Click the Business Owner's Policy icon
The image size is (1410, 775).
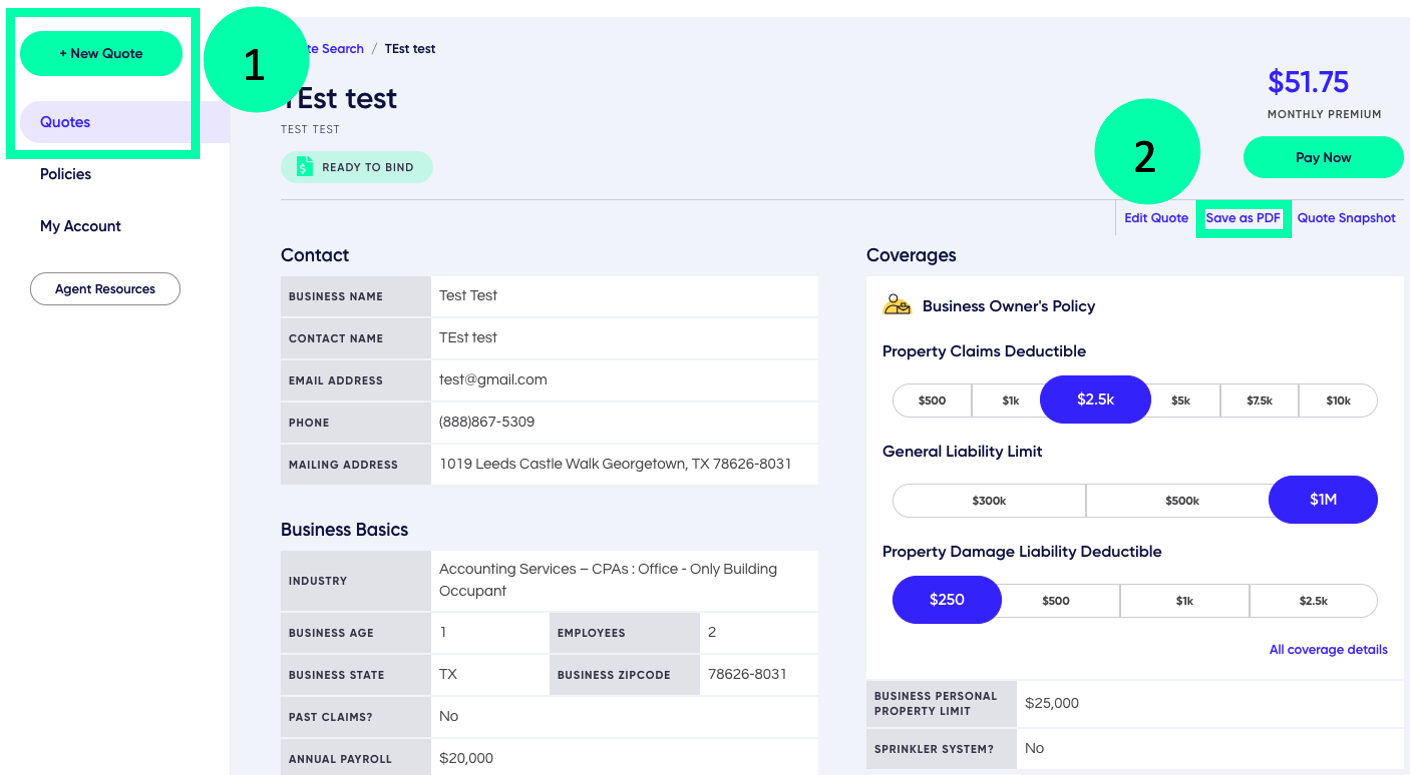pyautogui.click(x=897, y=305)
